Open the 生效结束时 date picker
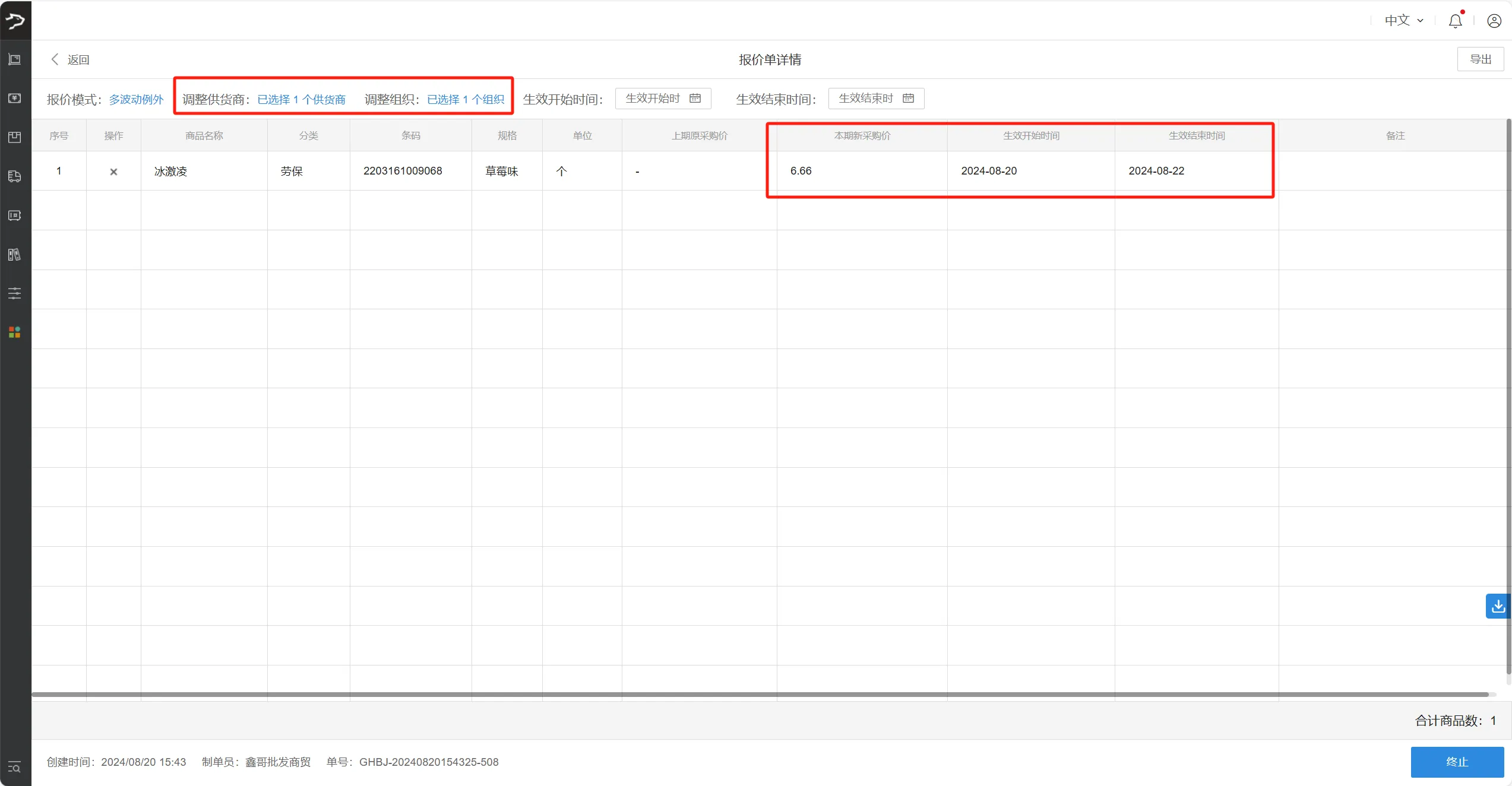This screenshot has height=786, width=1512. (x=876, y=98)
